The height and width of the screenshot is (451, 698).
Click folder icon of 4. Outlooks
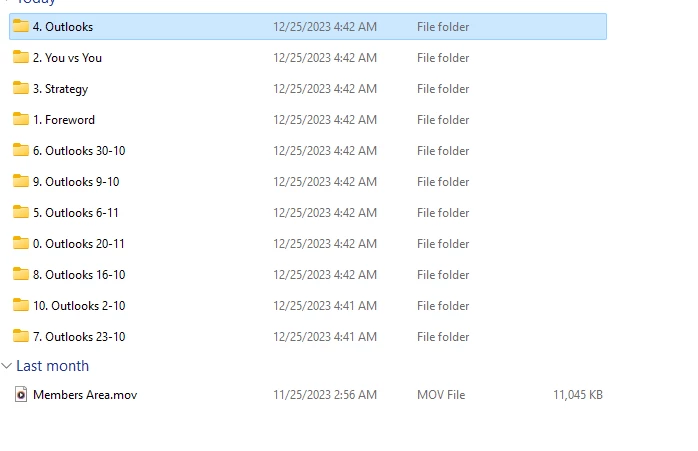coord(21,26)
